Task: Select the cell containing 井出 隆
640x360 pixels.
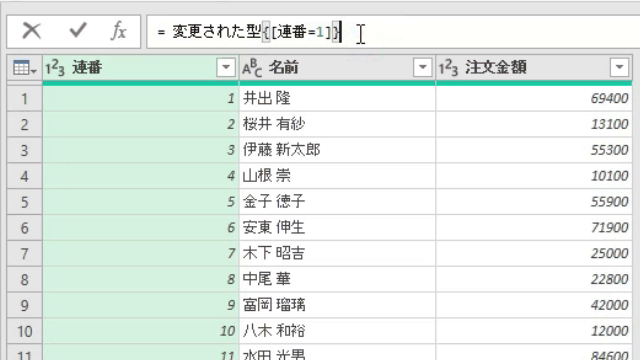Action: (x=337, y=98)
